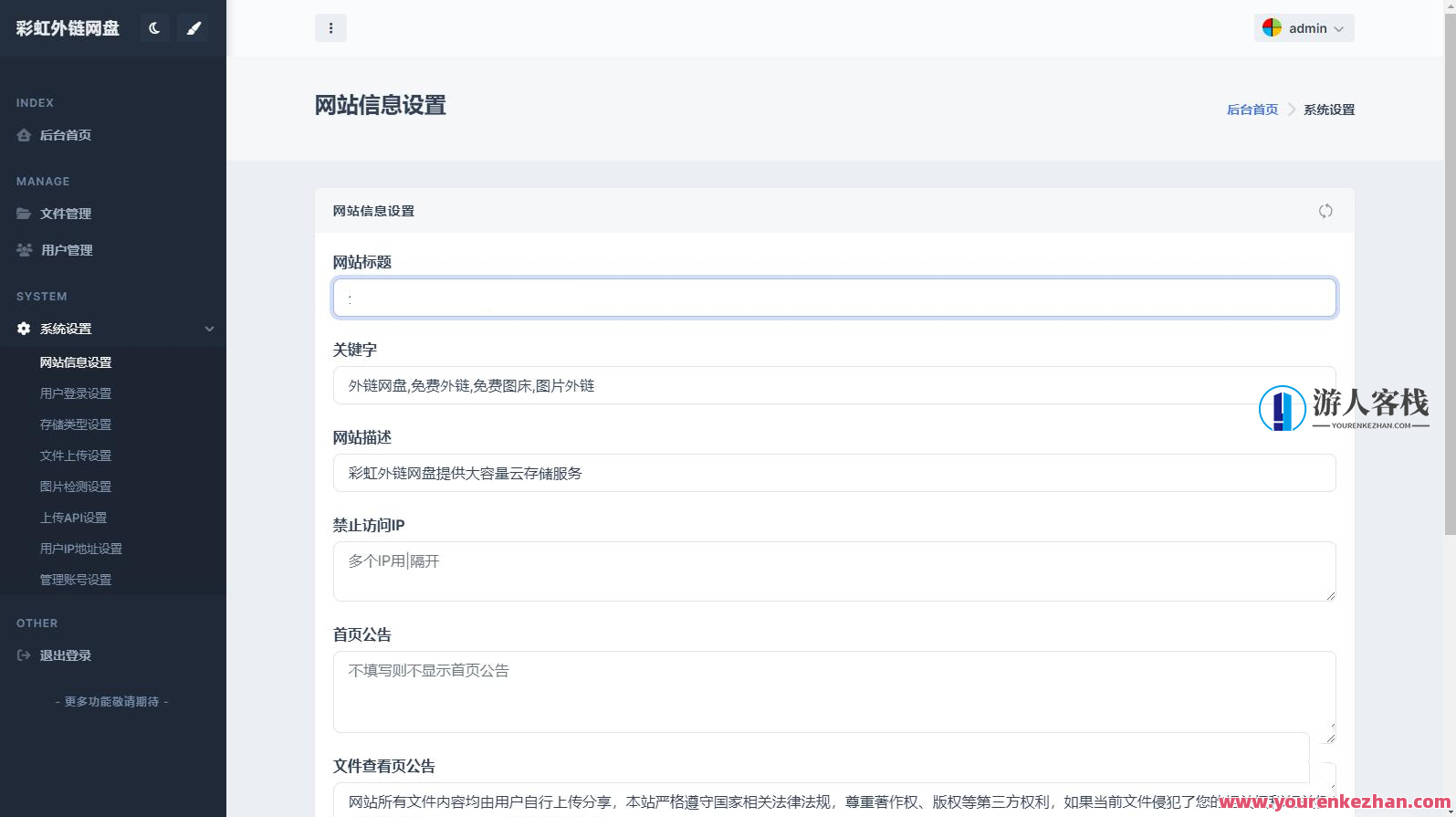Select 管理账号设置 submenu item
1456x817 pixels.
(x=76, y=580)
